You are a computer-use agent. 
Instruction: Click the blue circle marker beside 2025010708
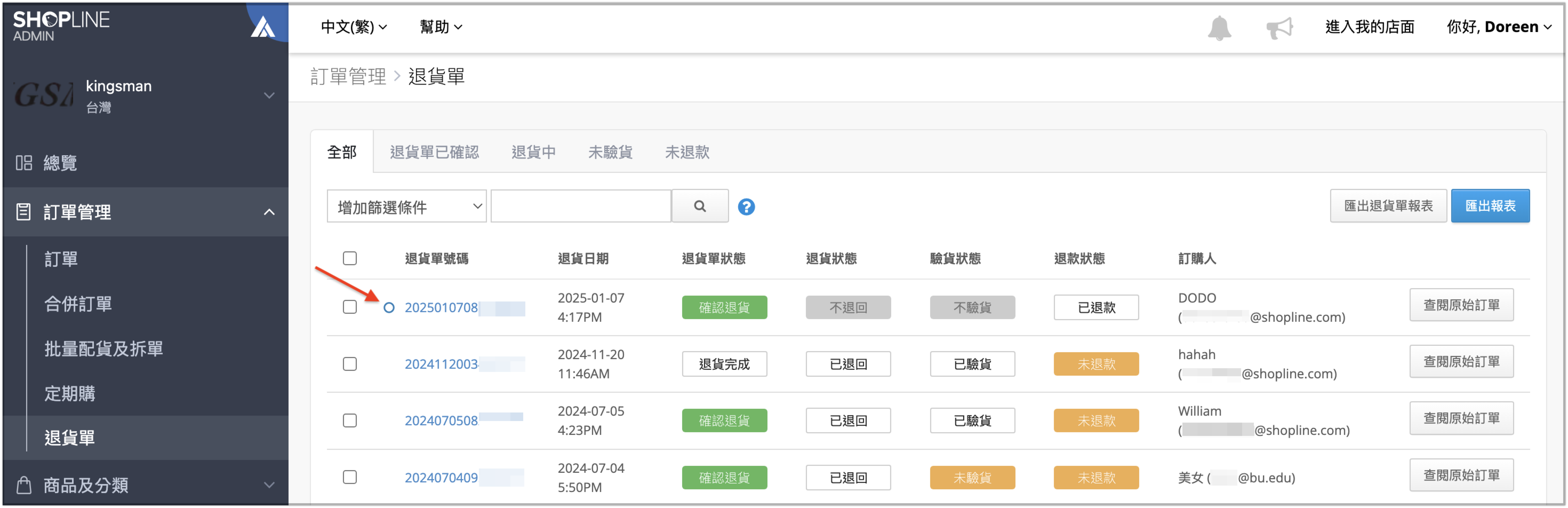click(389, 308)
